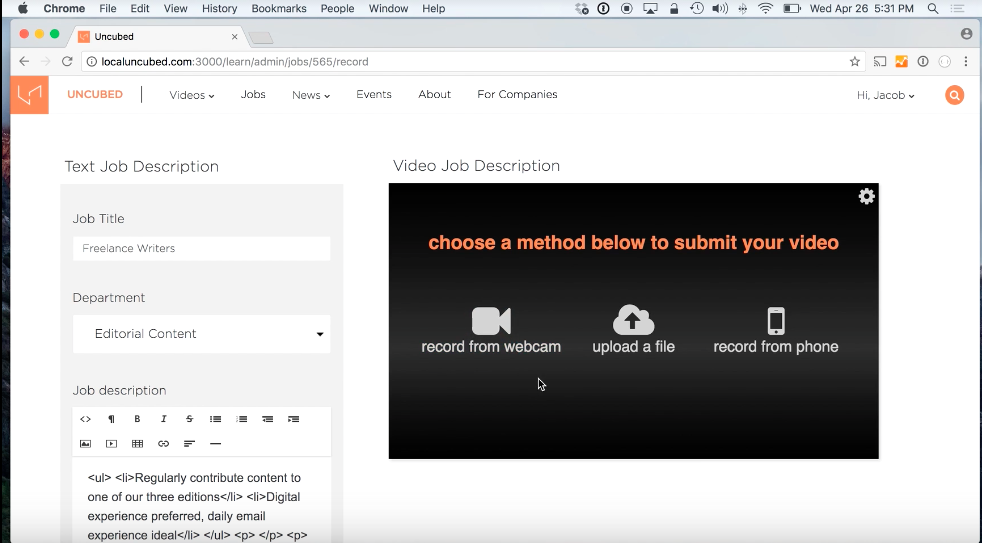Insert image into job description
The height and width of the screenshot is (543, 982).
(x=85, y=443)
